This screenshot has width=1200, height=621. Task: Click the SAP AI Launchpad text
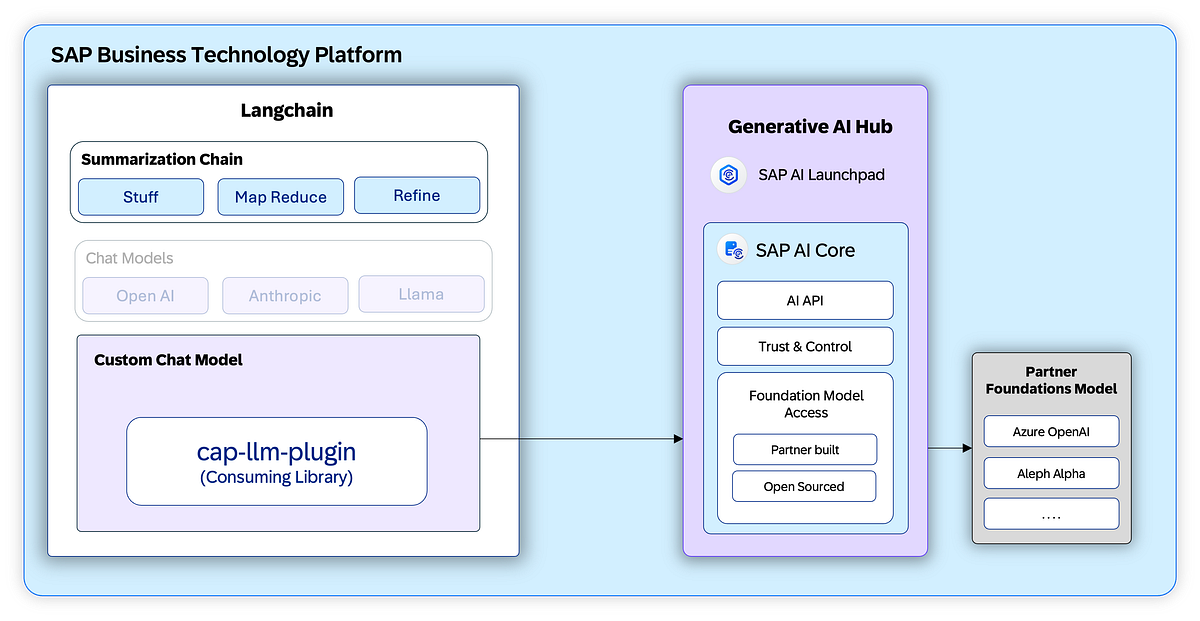point(821,175)
